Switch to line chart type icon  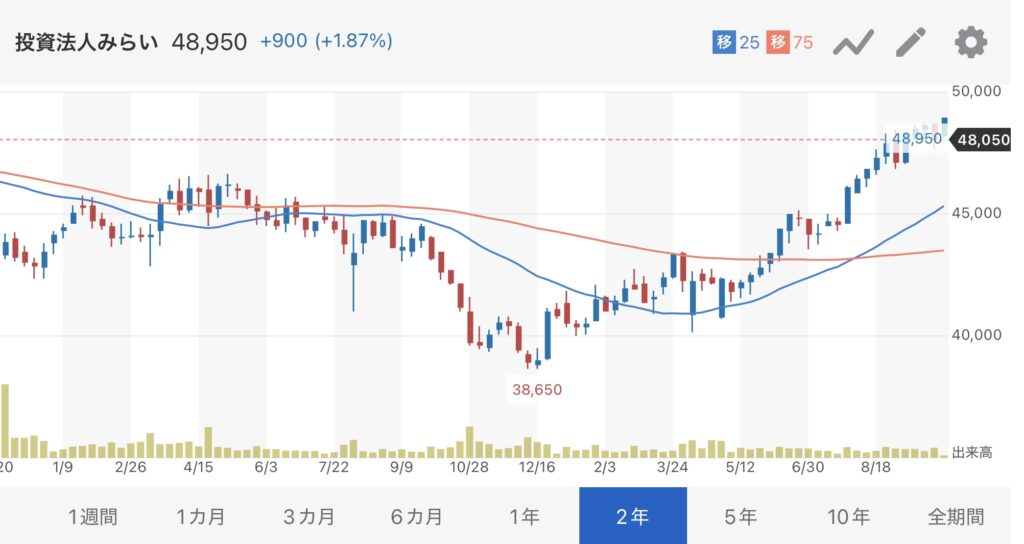tap(855, 43)
